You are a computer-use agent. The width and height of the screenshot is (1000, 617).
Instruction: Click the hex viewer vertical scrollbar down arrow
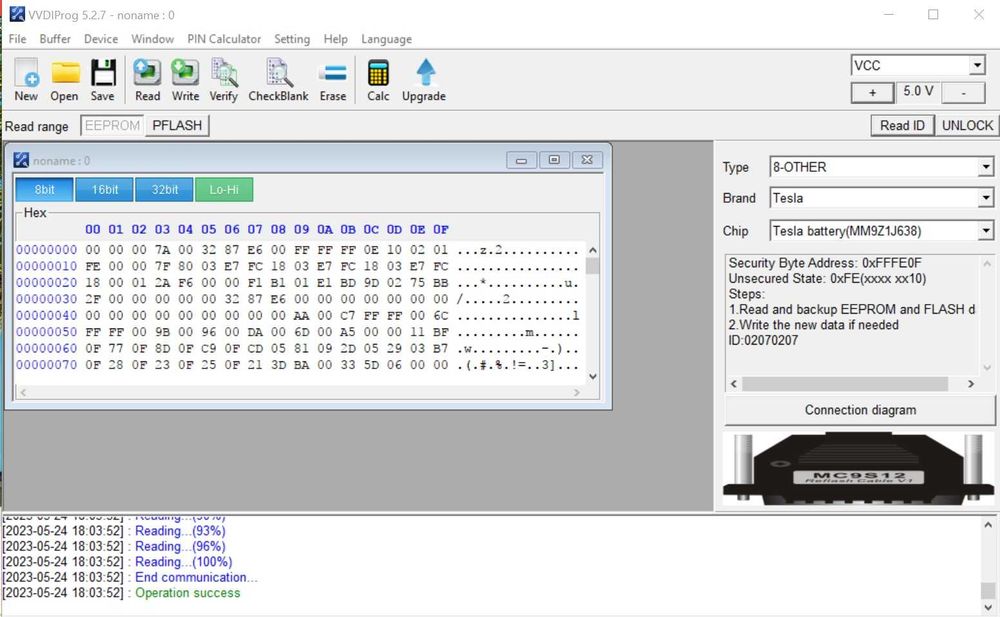point(592,376)
